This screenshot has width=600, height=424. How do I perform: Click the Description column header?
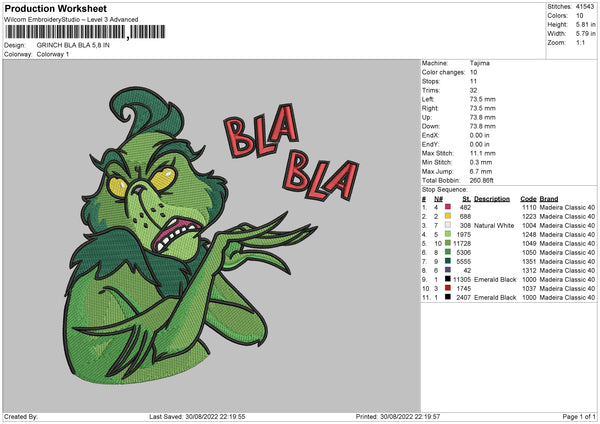pyautogui.click(x=492, y=199)
